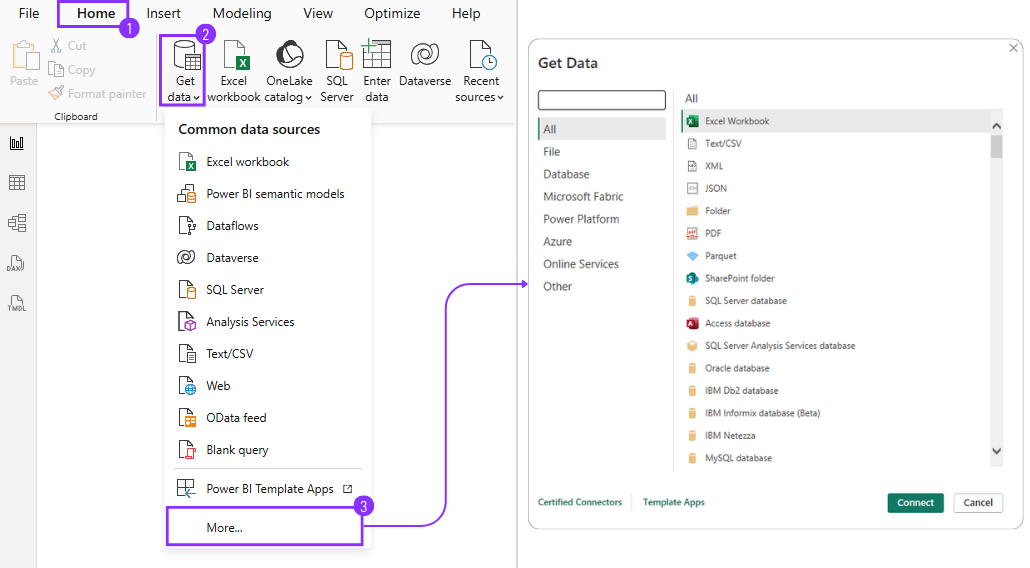
Task: Select OData feed menu item
Action: point(269,418)
